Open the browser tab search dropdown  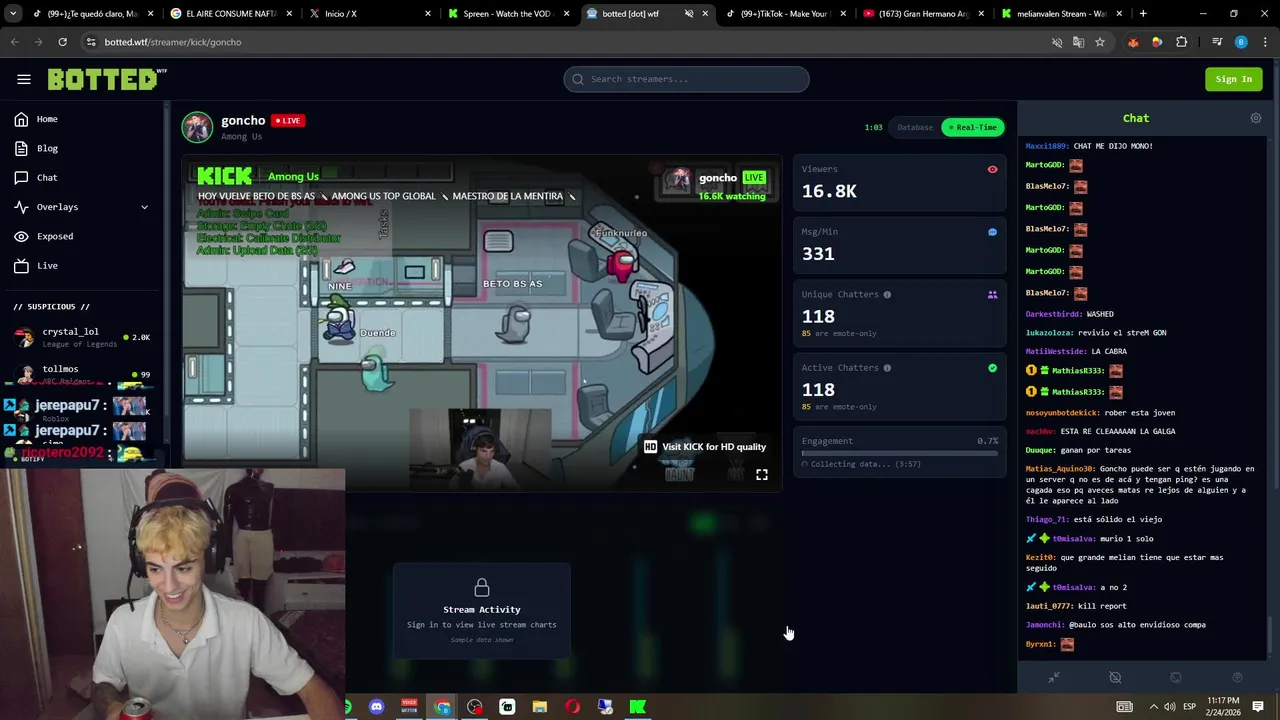point(13,14)
